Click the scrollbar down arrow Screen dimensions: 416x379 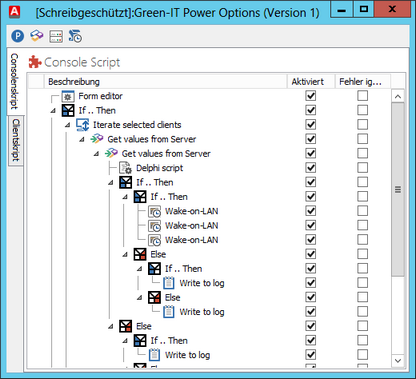(x=398, y=360)
